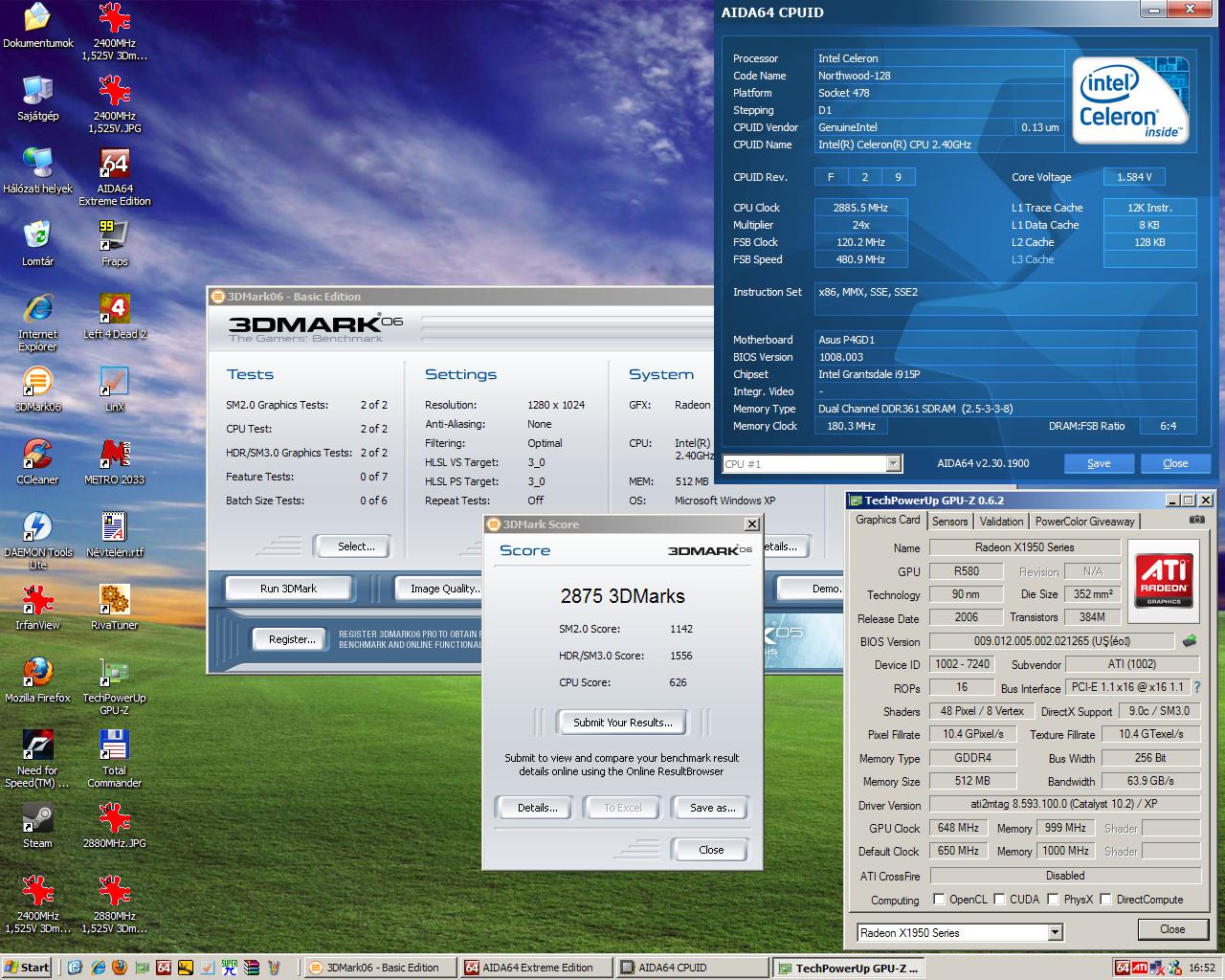Click the Run 3DMark button
The height and width of the screenshot is (980, 1225).
point(288,589)
